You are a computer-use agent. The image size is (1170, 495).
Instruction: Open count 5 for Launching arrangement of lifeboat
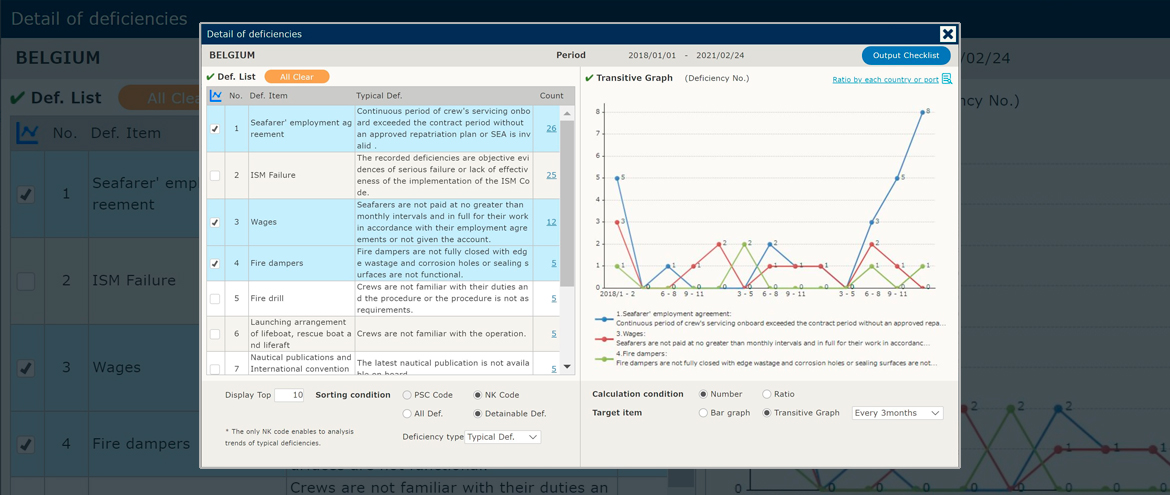click(554, 334)
